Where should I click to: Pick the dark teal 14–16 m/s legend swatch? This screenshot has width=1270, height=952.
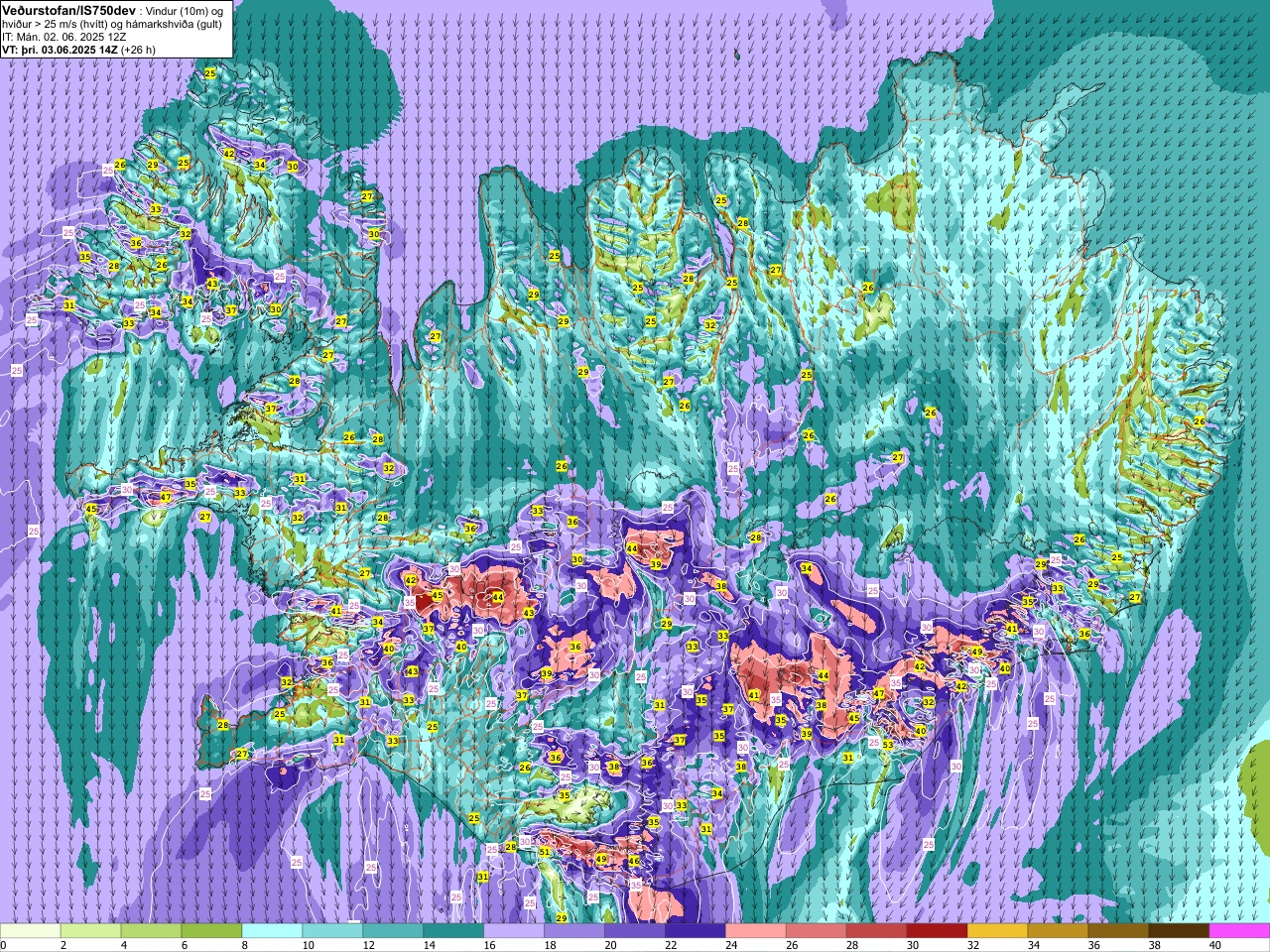453,931
